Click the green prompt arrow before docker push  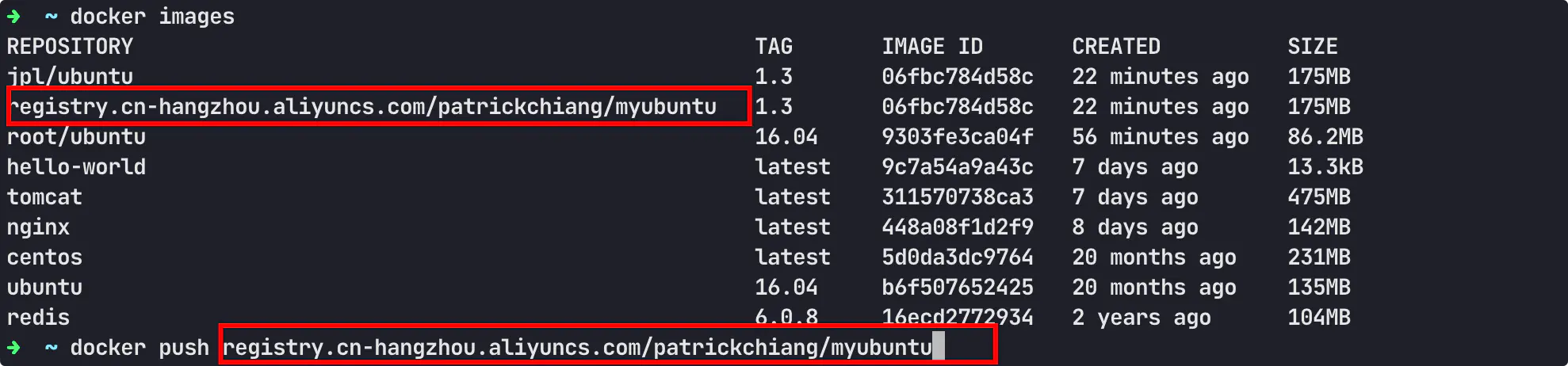pyautogui.click(x=13, y=347)
